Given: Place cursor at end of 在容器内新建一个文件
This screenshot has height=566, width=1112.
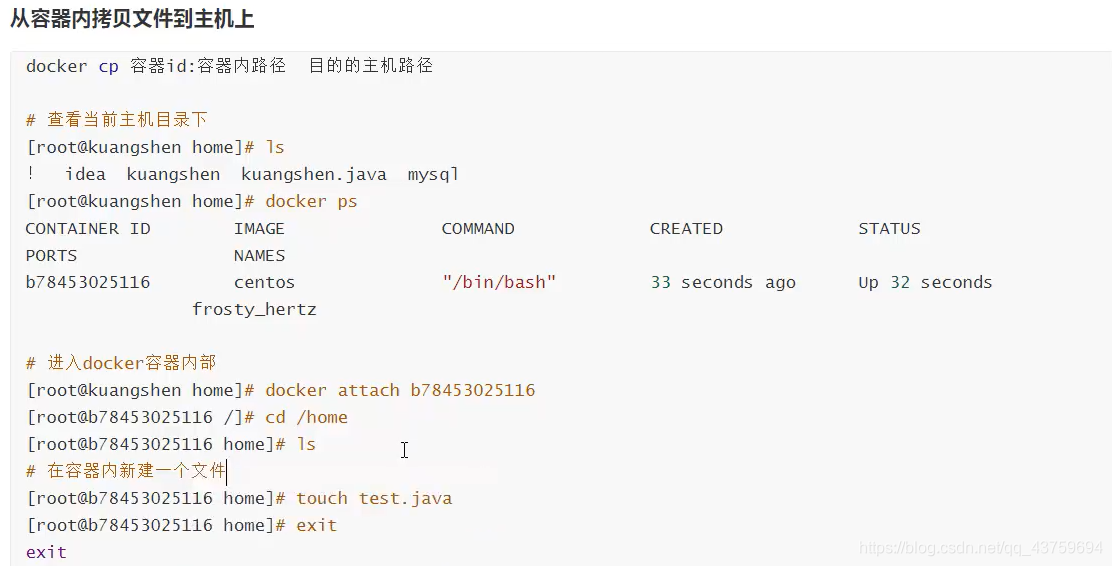Looking at the screenshot, I should coord(226,471).
